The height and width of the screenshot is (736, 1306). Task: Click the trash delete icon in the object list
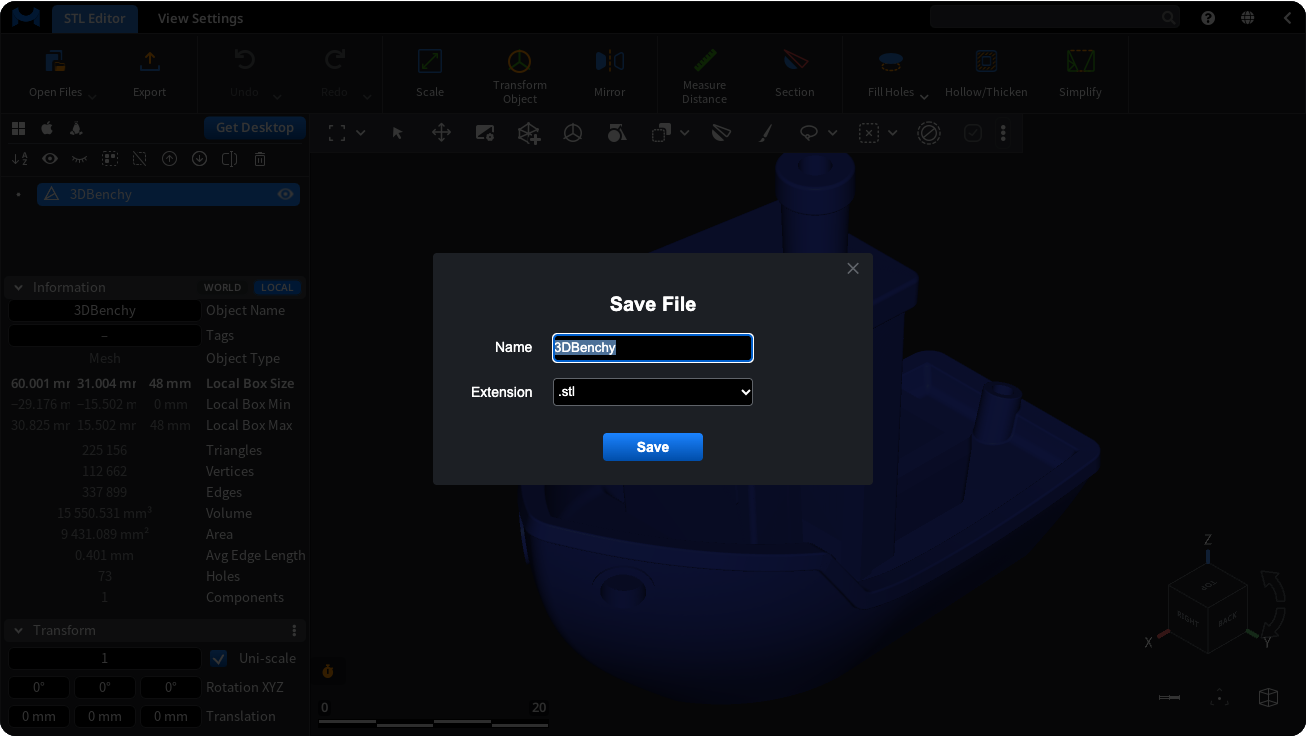tap(260, 159)
